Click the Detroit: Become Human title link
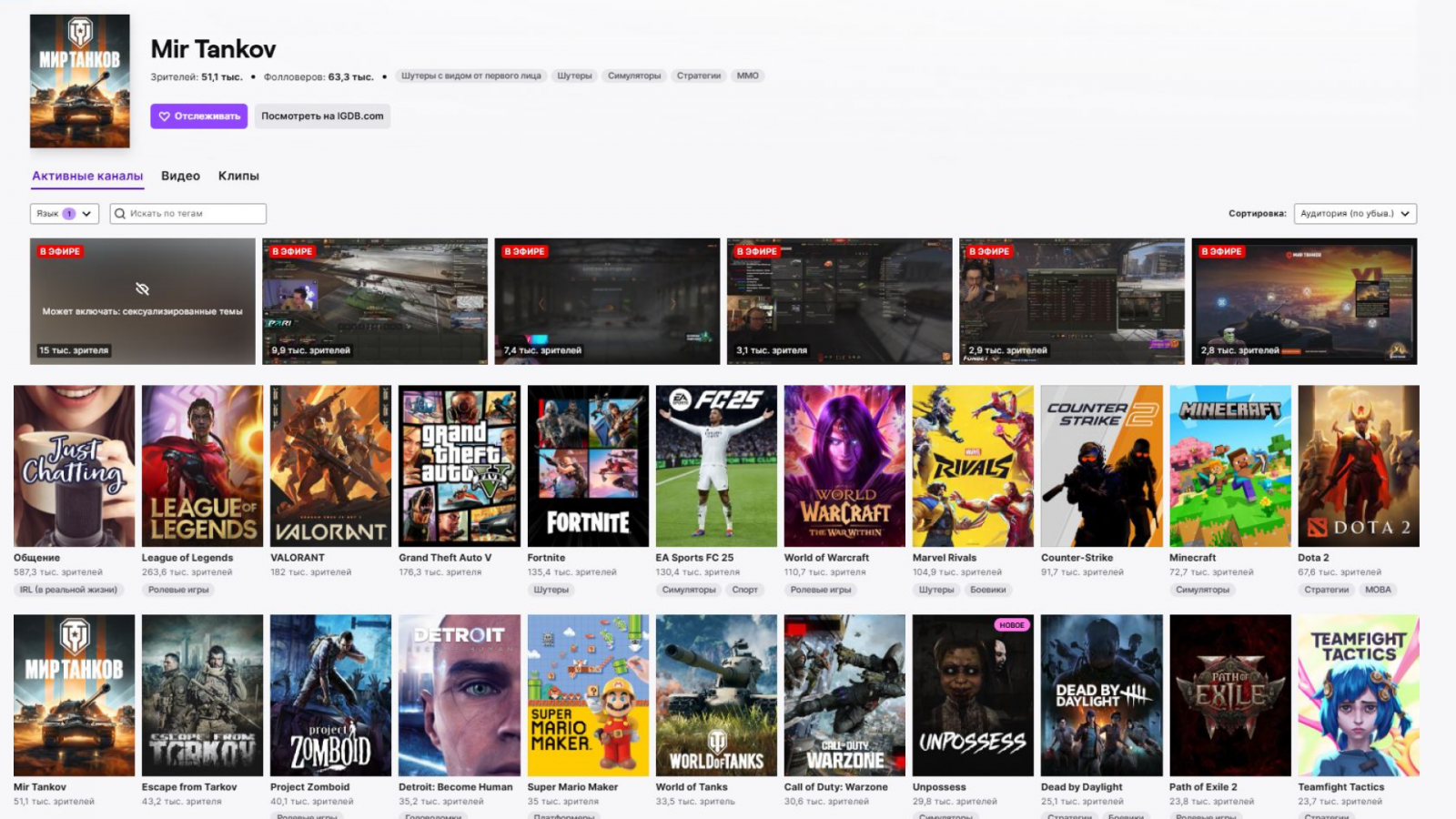1456x819 pixels. coord(456,787)
